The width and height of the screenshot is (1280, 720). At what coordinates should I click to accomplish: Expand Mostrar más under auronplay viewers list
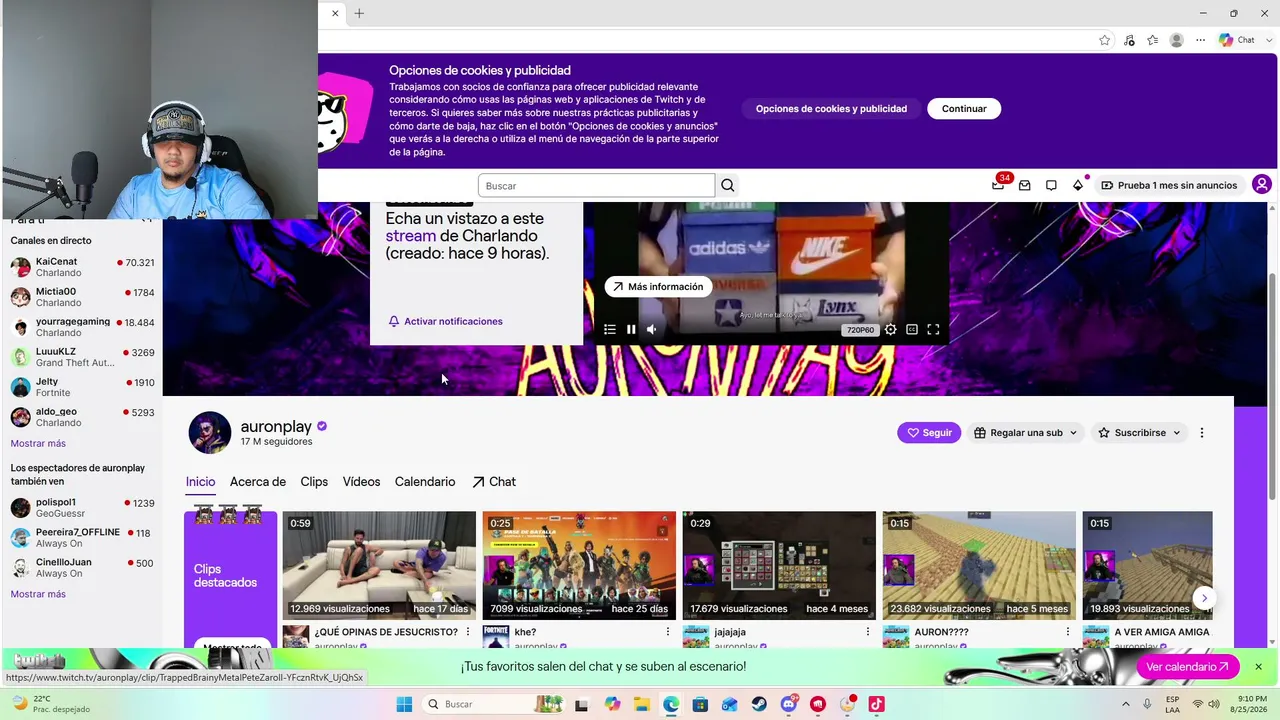[38, 594]
